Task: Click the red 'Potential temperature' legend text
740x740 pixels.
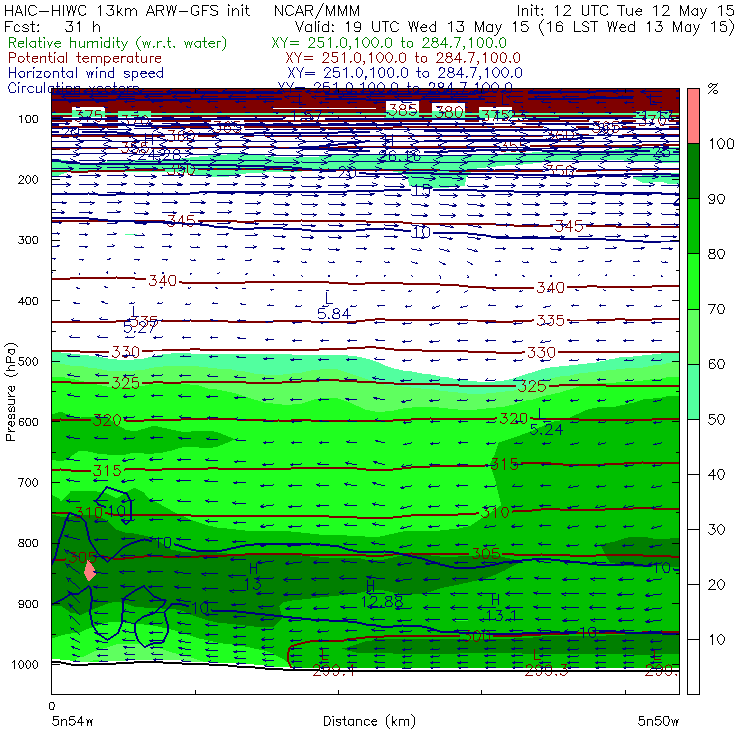Action: (85, 58)
